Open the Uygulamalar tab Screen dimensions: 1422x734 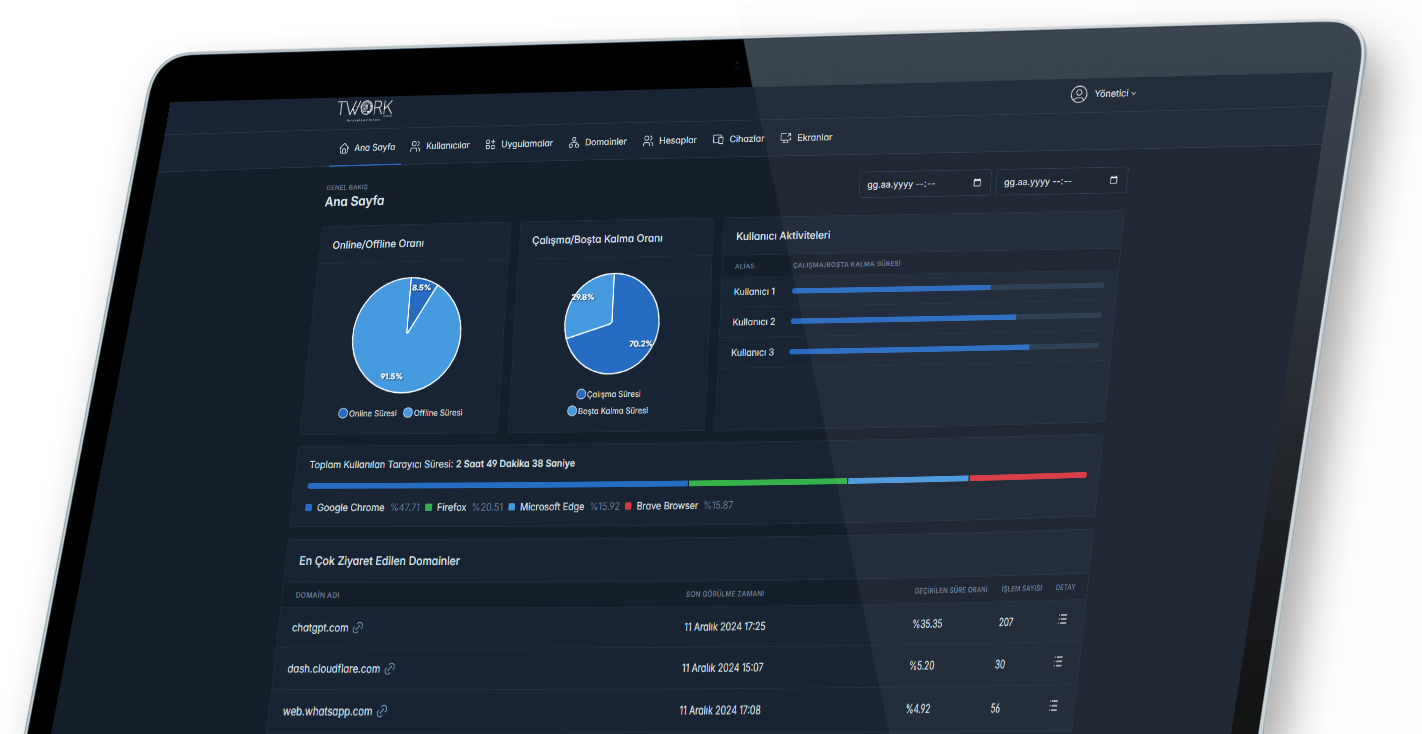[x=519, y=144]
